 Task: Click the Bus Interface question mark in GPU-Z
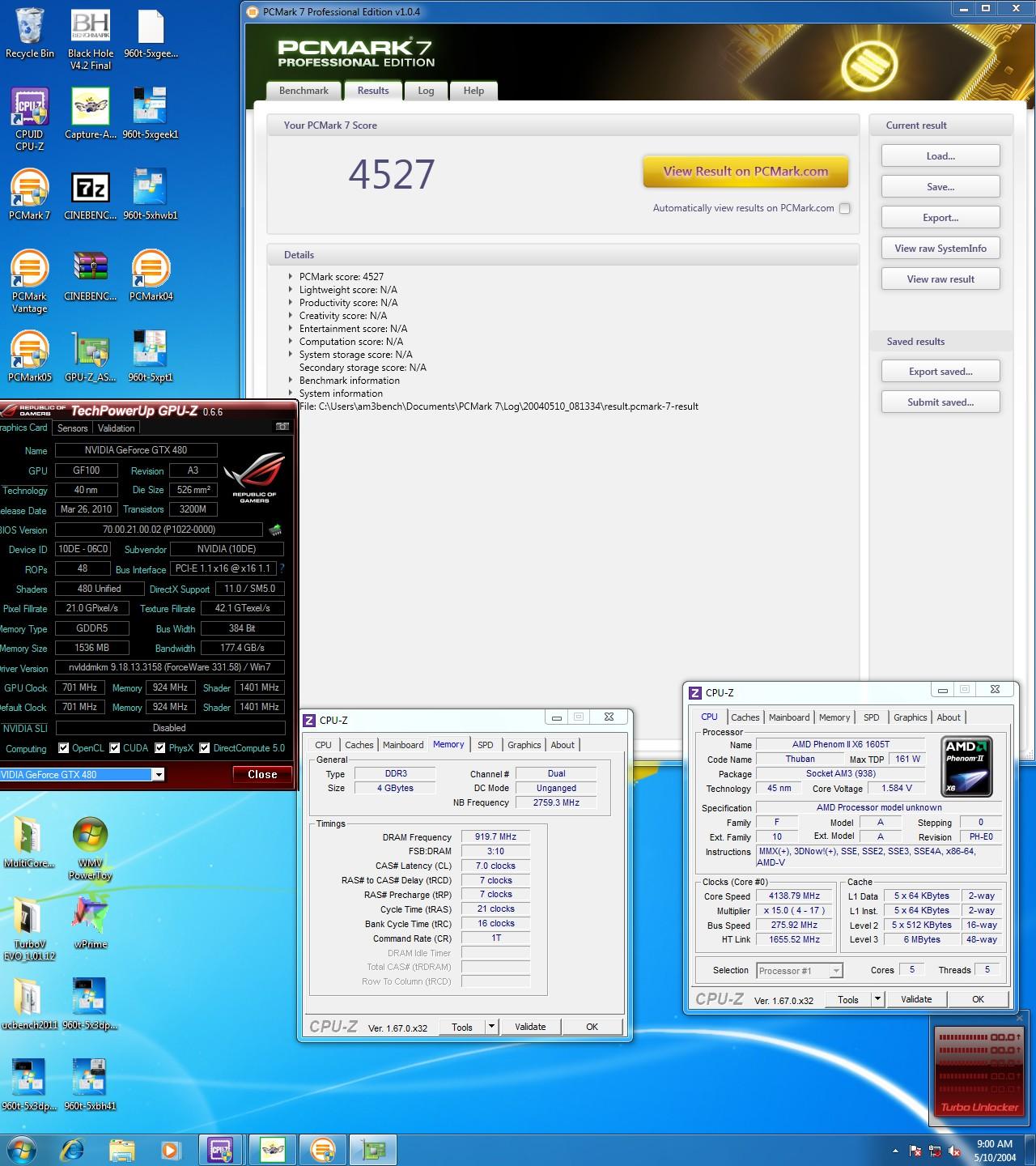tap(282, 569)
